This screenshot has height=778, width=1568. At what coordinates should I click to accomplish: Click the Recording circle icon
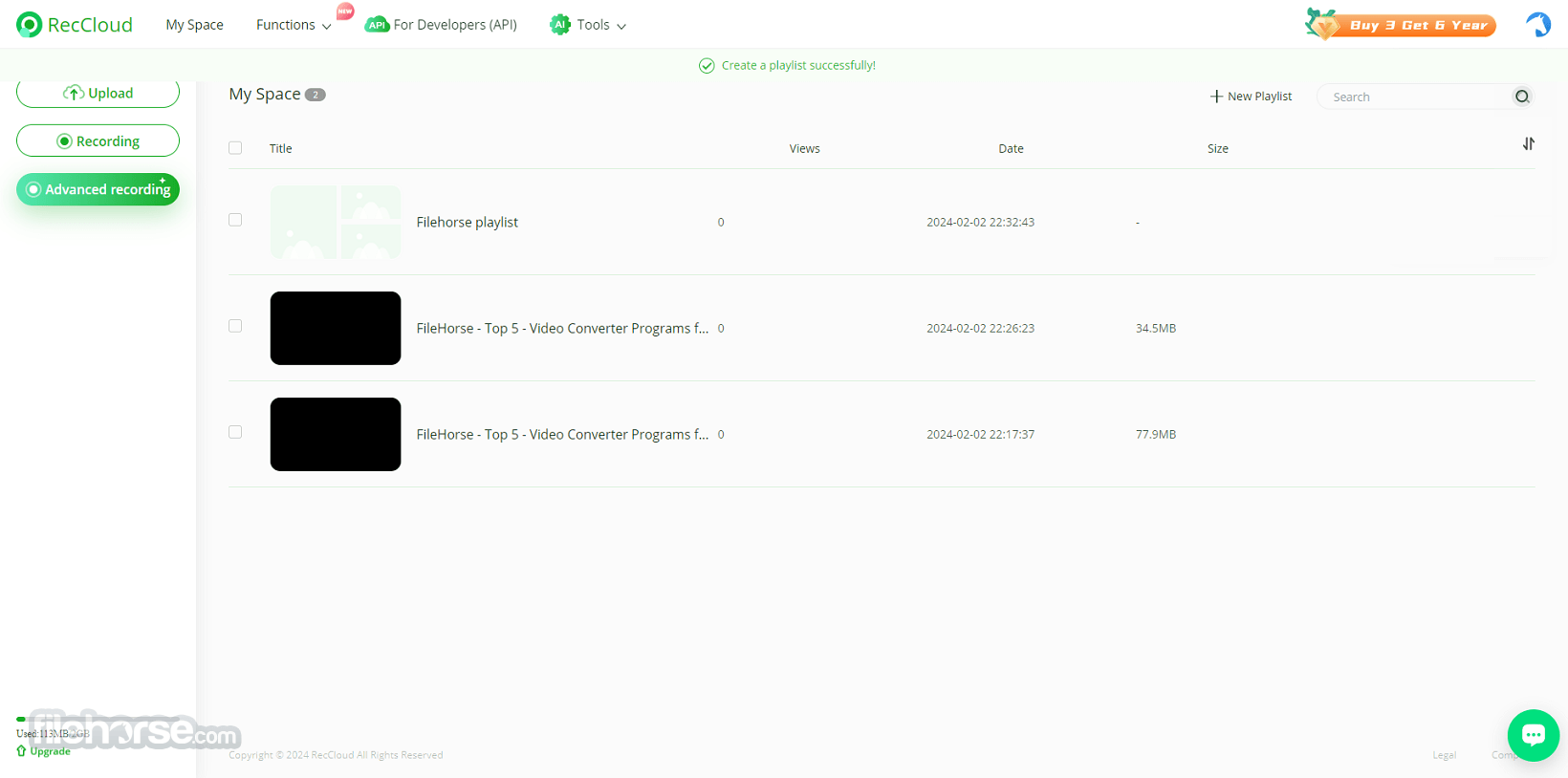[x=64, y=141]
